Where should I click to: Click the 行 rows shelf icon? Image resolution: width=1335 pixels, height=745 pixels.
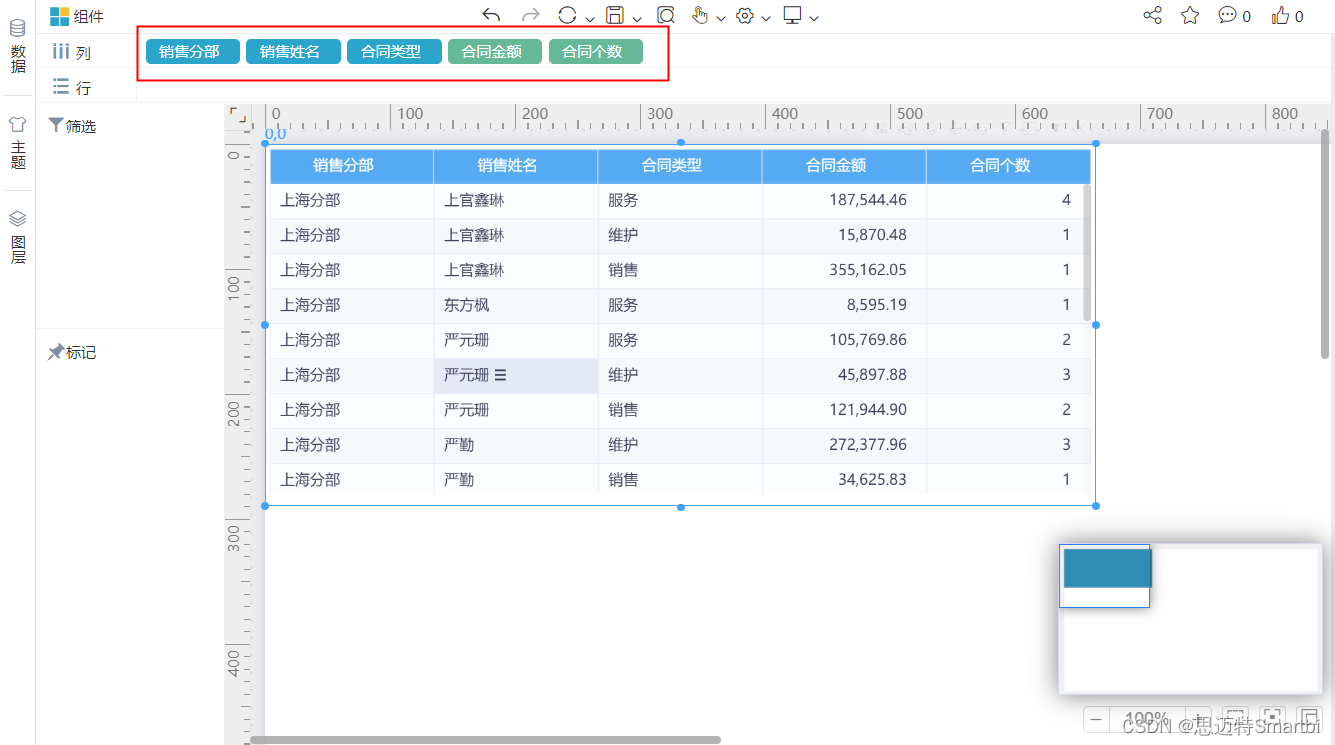click(x=61, y=87)
